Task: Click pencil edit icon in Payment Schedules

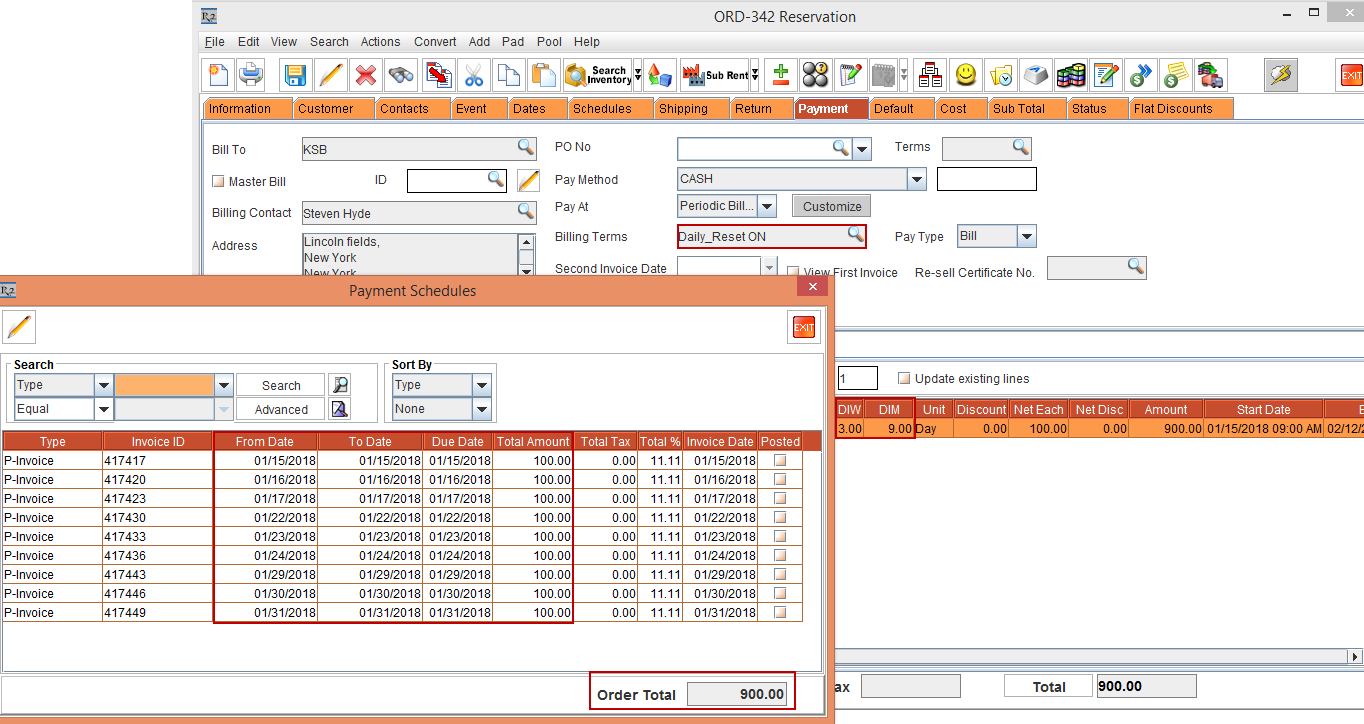Action: [x=19, y=327]
